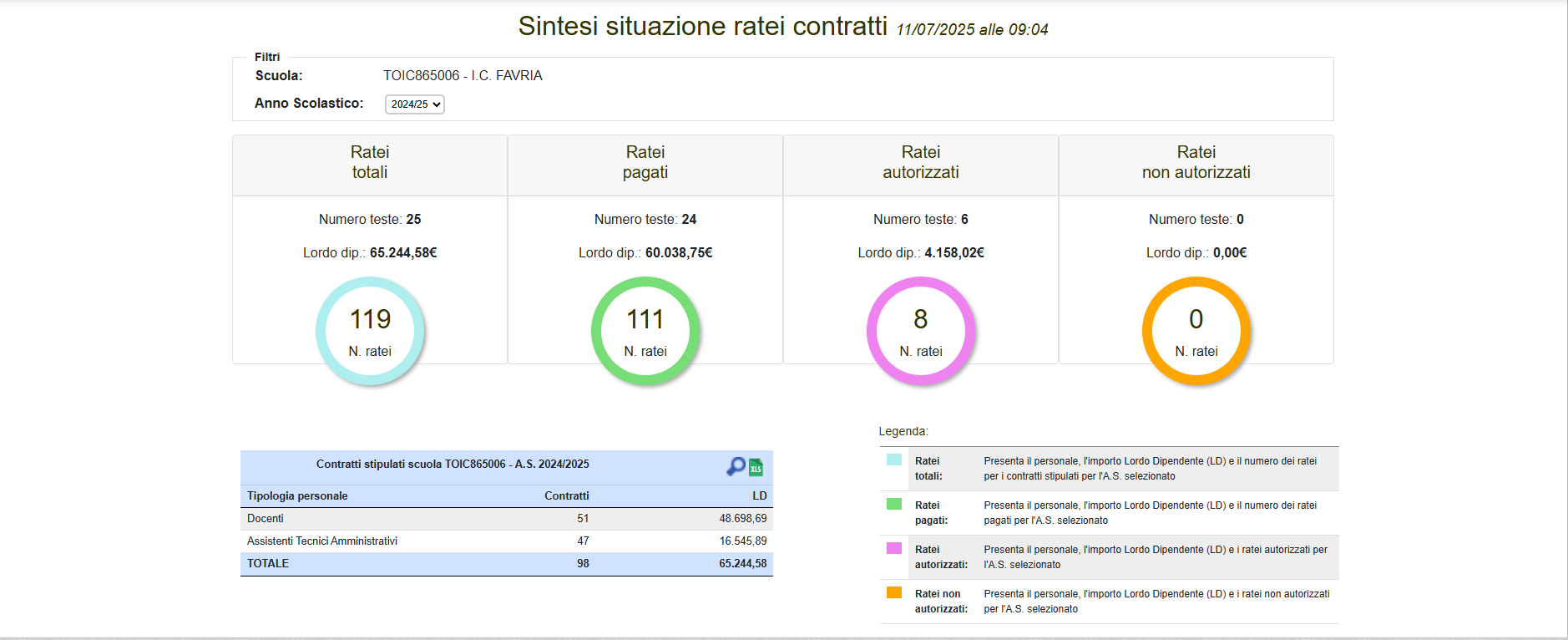
Task: Click the cyan circle showing 119 ratei
Action: click(x=370, y=331)
